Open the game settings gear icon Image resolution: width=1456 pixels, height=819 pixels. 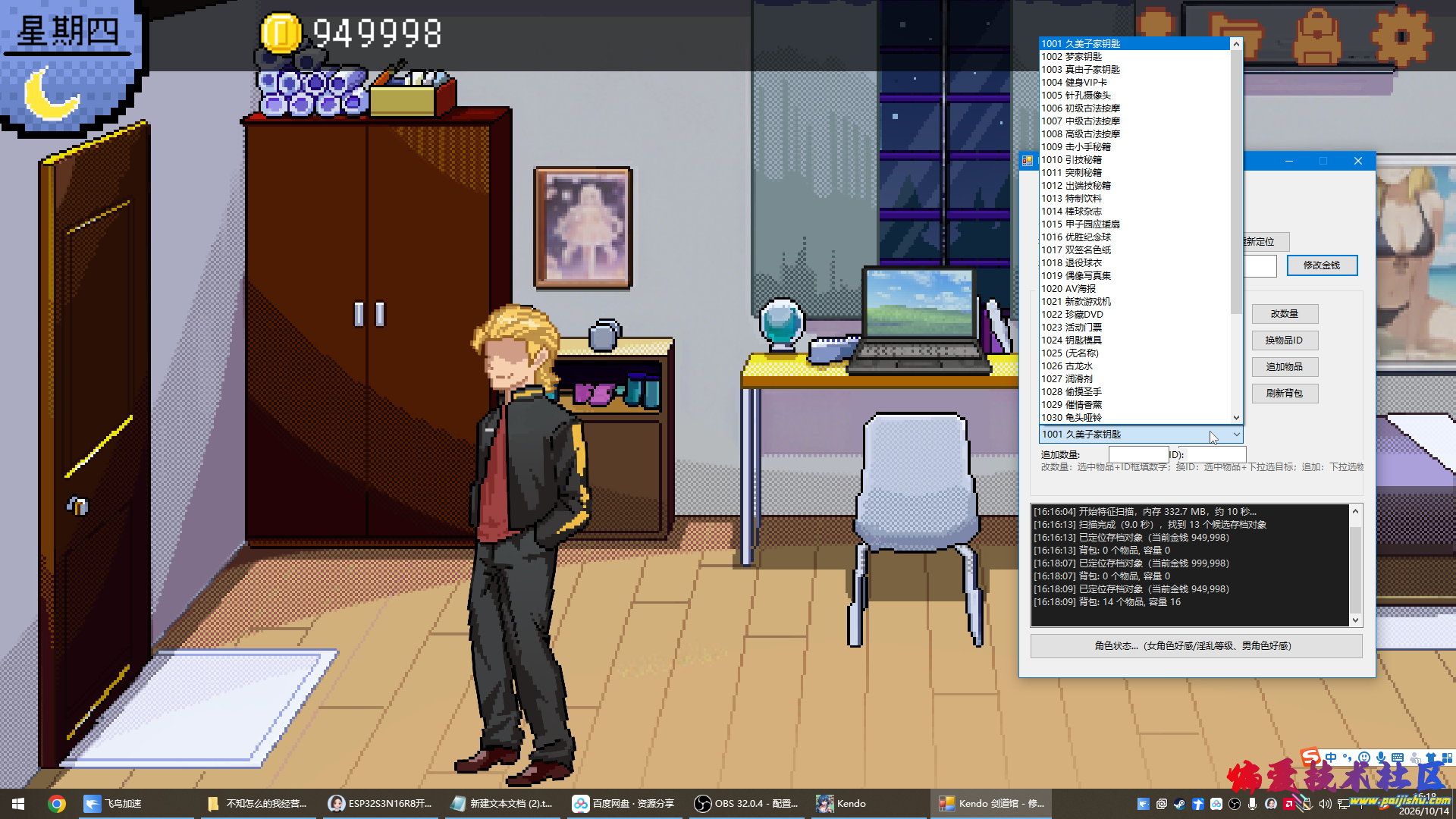click(1401, 35)
